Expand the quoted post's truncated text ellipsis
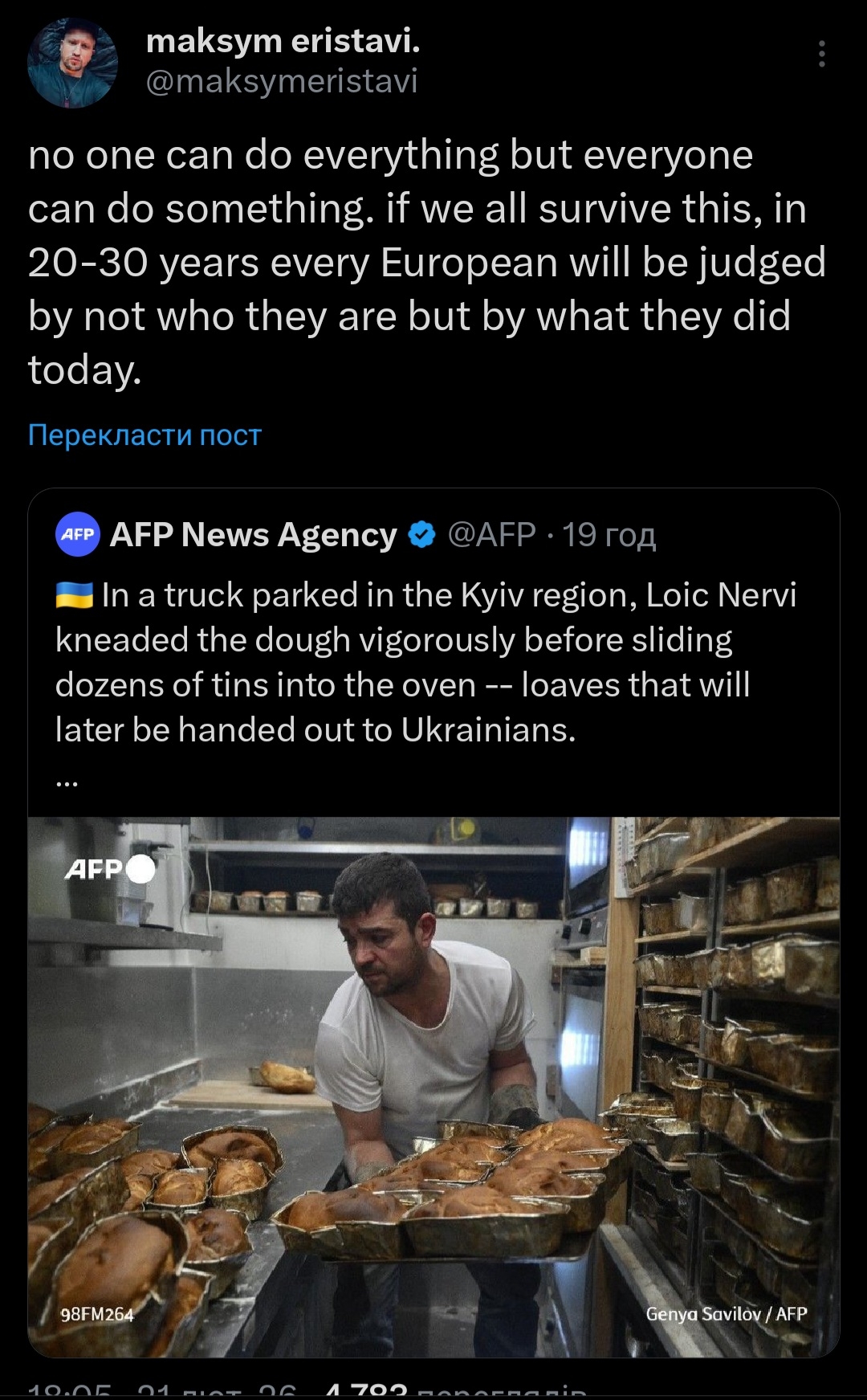The width and height of the screenshot is (867, 1400). coord(67,781)
